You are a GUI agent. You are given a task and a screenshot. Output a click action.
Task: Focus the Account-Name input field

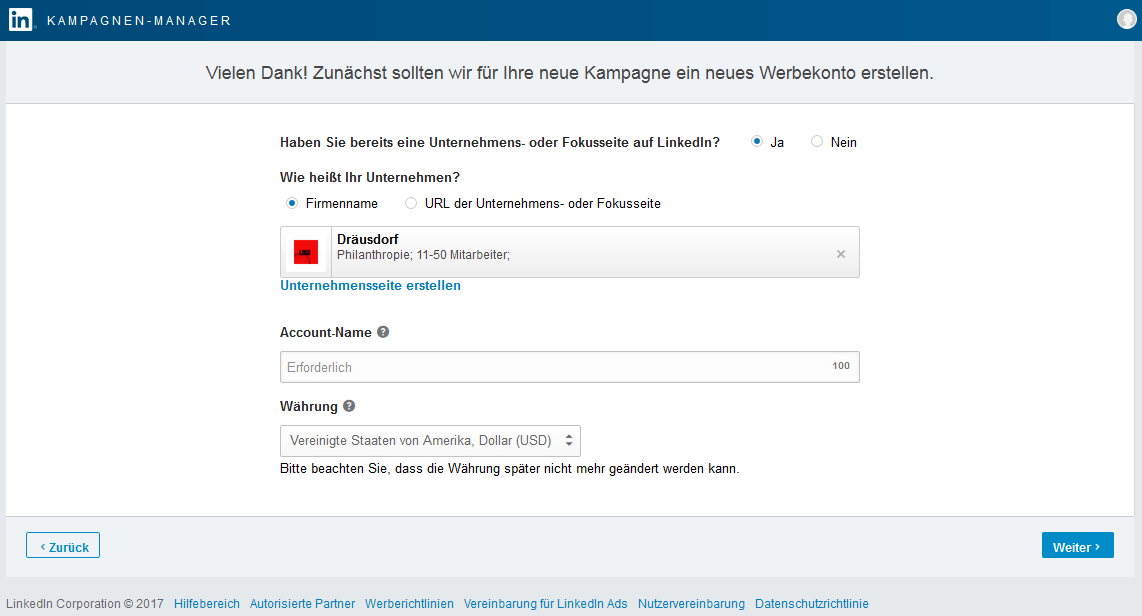(x=570, y=367)
